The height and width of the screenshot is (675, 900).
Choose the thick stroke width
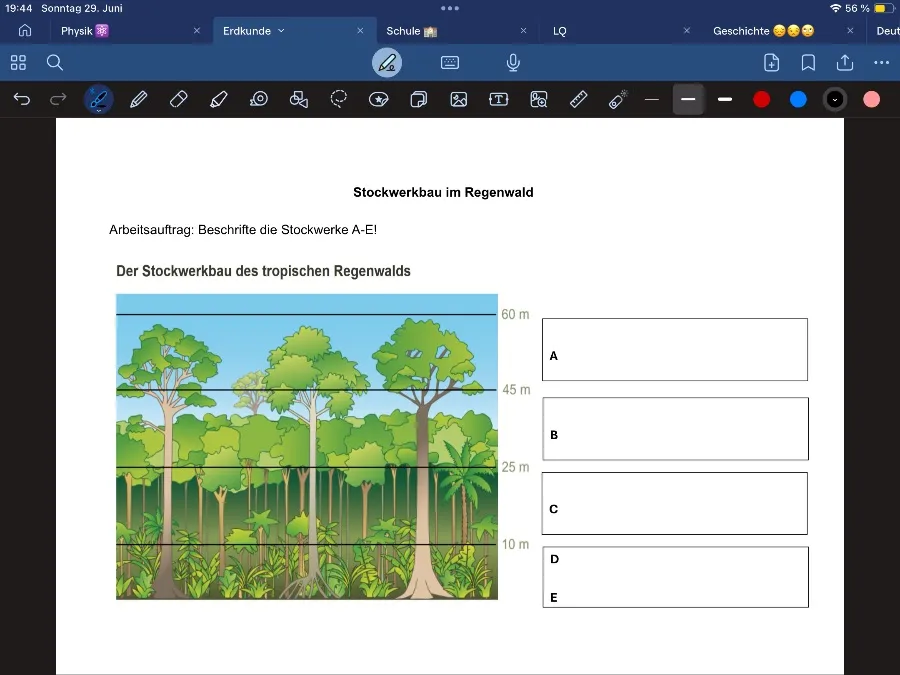pos(725,99)
